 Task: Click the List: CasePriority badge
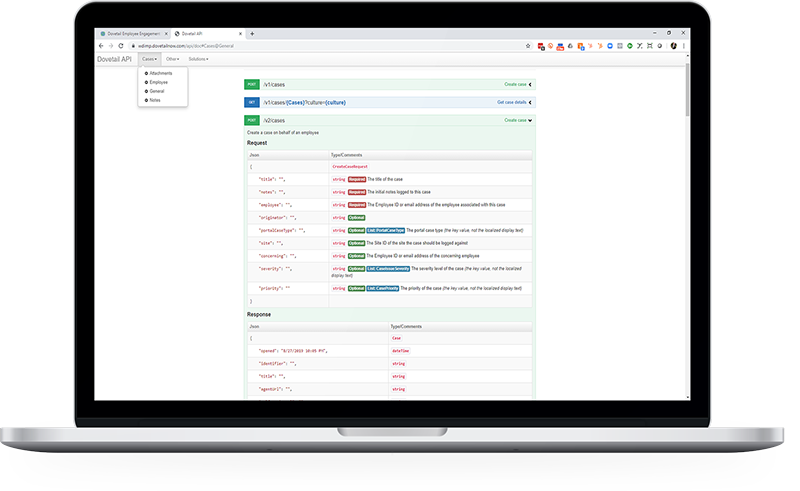pyautogui.click(x=383, y=289)
